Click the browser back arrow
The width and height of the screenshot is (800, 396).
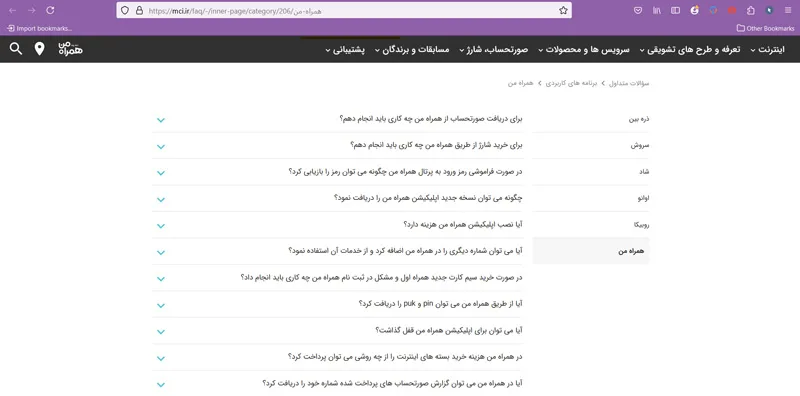[x=13, y=10]
